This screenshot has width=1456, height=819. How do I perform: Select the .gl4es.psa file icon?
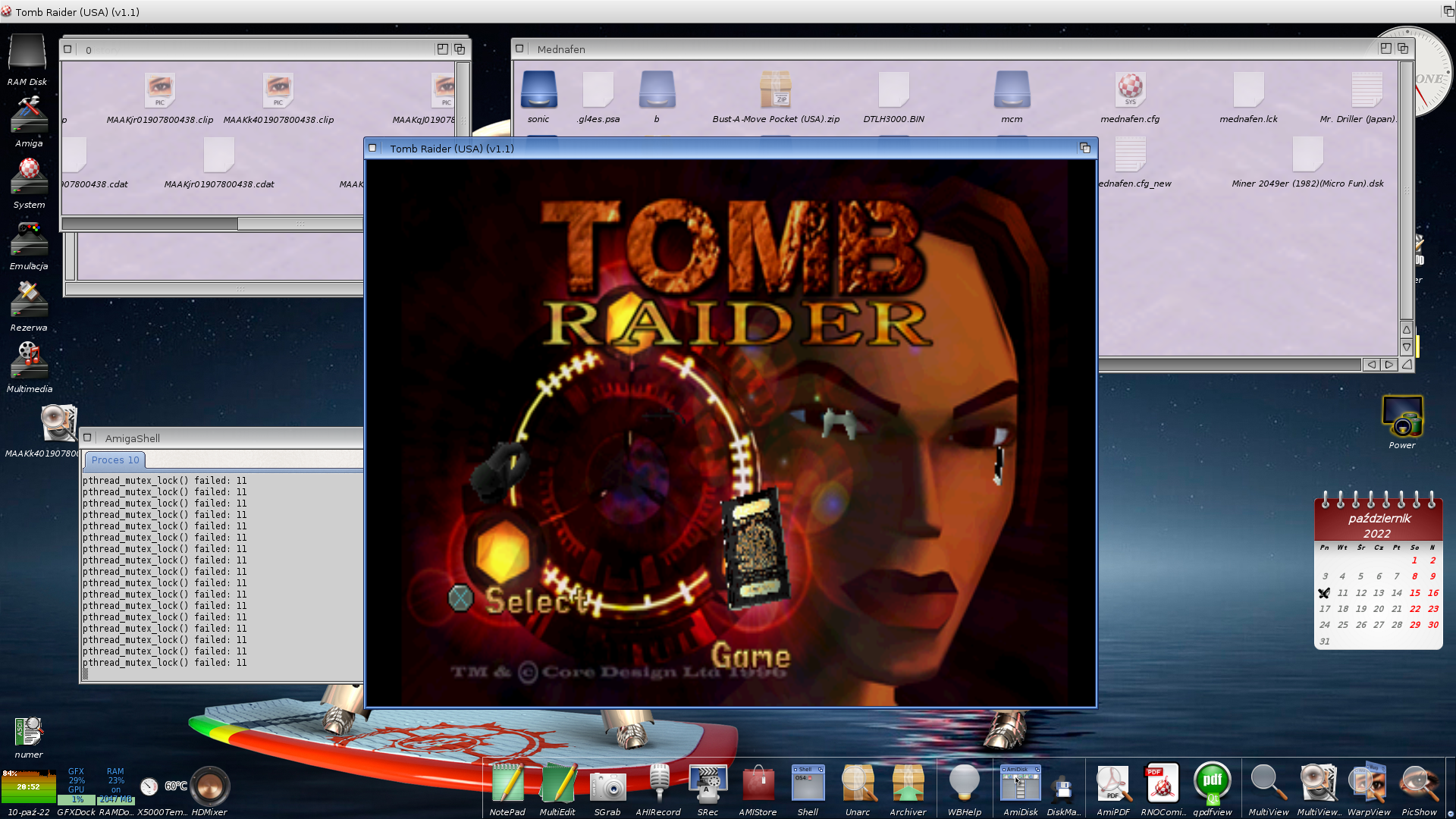pos(598,96)
